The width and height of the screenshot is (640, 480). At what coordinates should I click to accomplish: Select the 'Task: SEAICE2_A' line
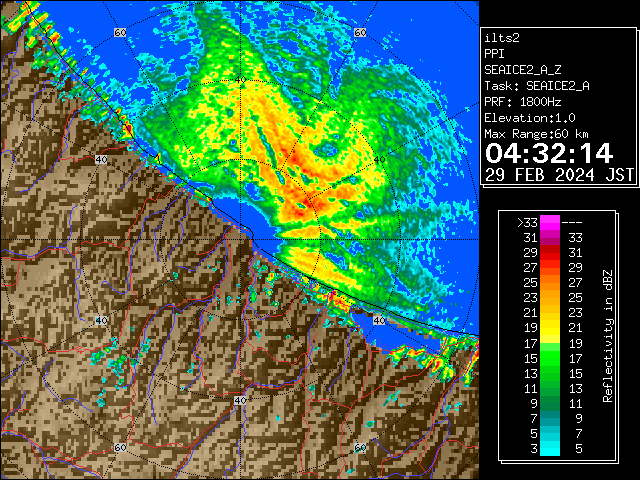[x=537, y=86]
